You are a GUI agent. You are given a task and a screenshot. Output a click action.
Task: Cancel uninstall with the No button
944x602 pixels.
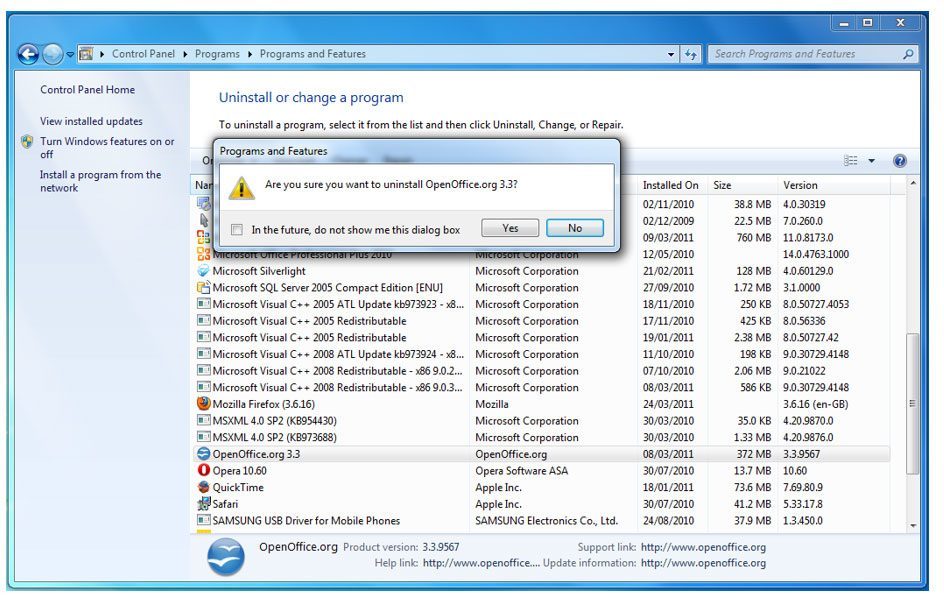575,228
